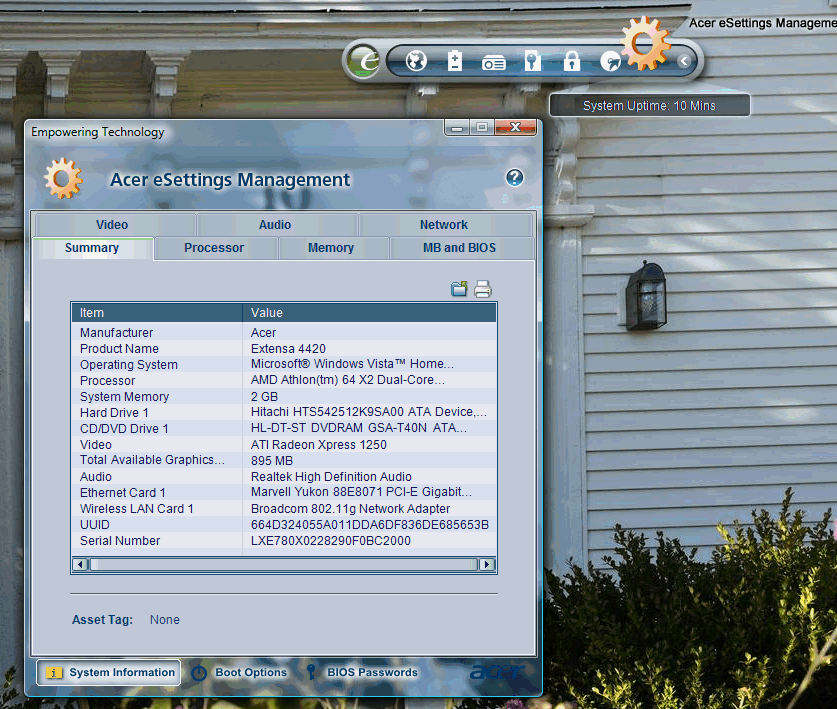Click the Item column header
837x709 pixels.
pos(157,313)
